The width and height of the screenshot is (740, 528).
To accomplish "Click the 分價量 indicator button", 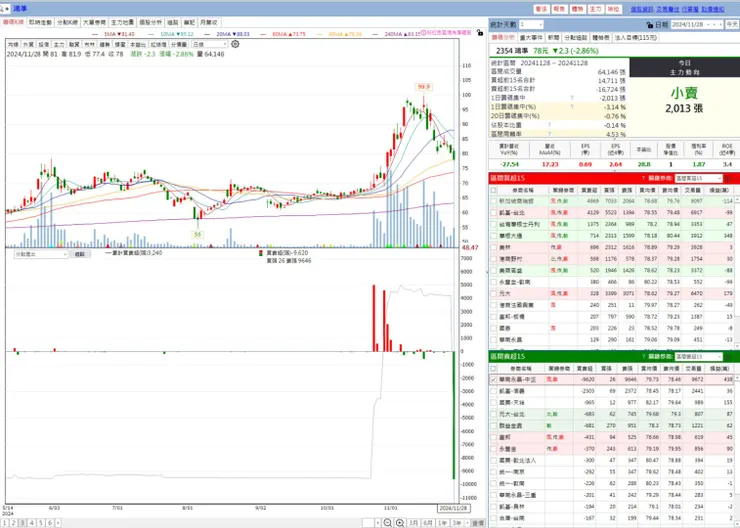I will 178,44.
